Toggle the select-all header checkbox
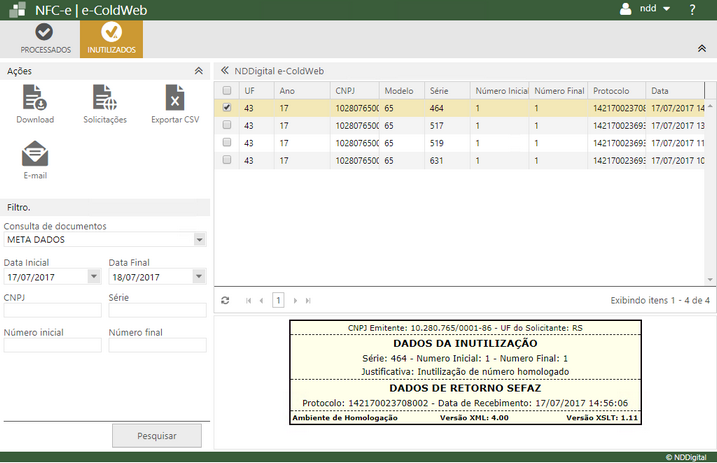This screenshot has width=717, height=463. coord(227,90)
